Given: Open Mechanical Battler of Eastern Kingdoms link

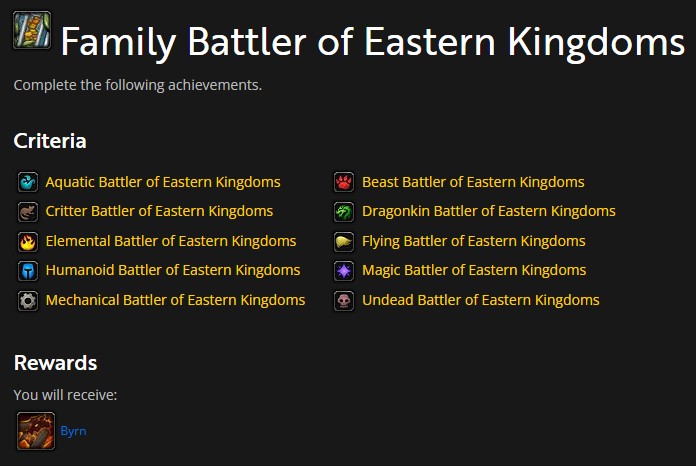Looking at the screenshot, I should [175, 300].
